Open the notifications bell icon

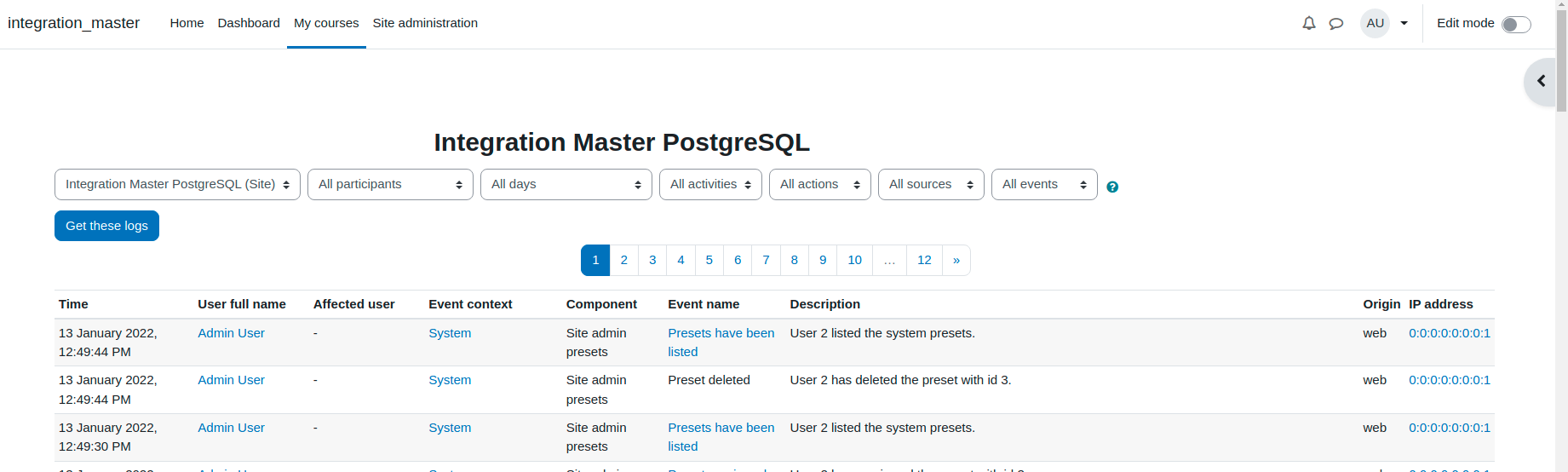click(1309, 23)
